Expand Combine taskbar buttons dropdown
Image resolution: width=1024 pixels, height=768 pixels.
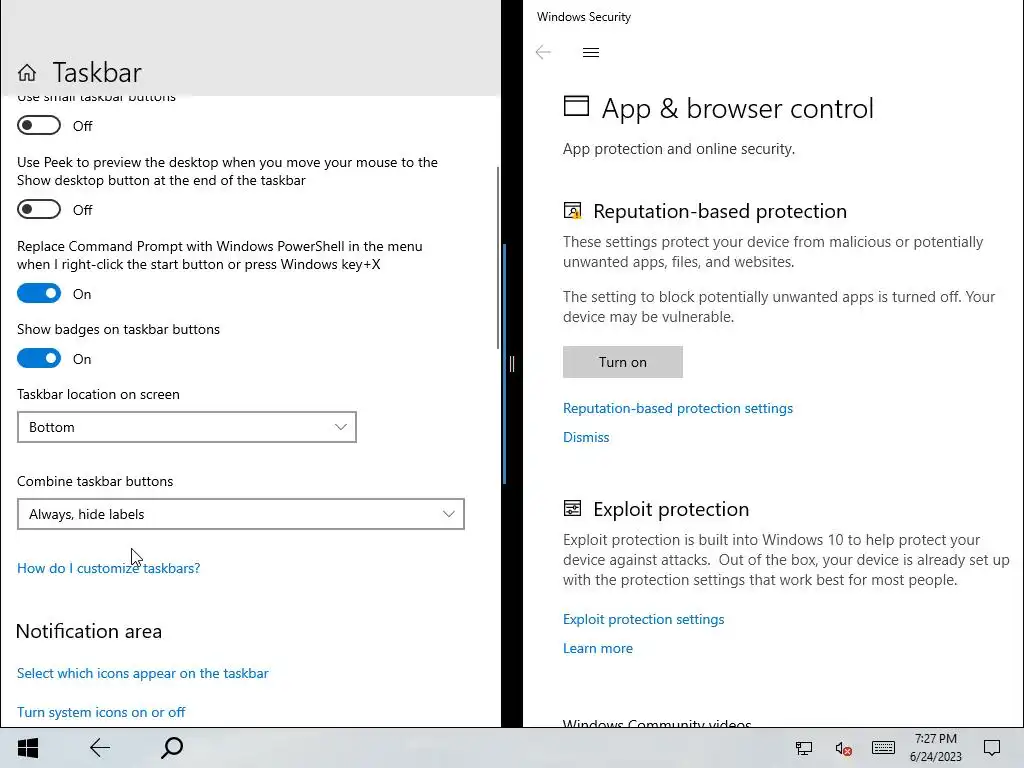click(240, 514)
